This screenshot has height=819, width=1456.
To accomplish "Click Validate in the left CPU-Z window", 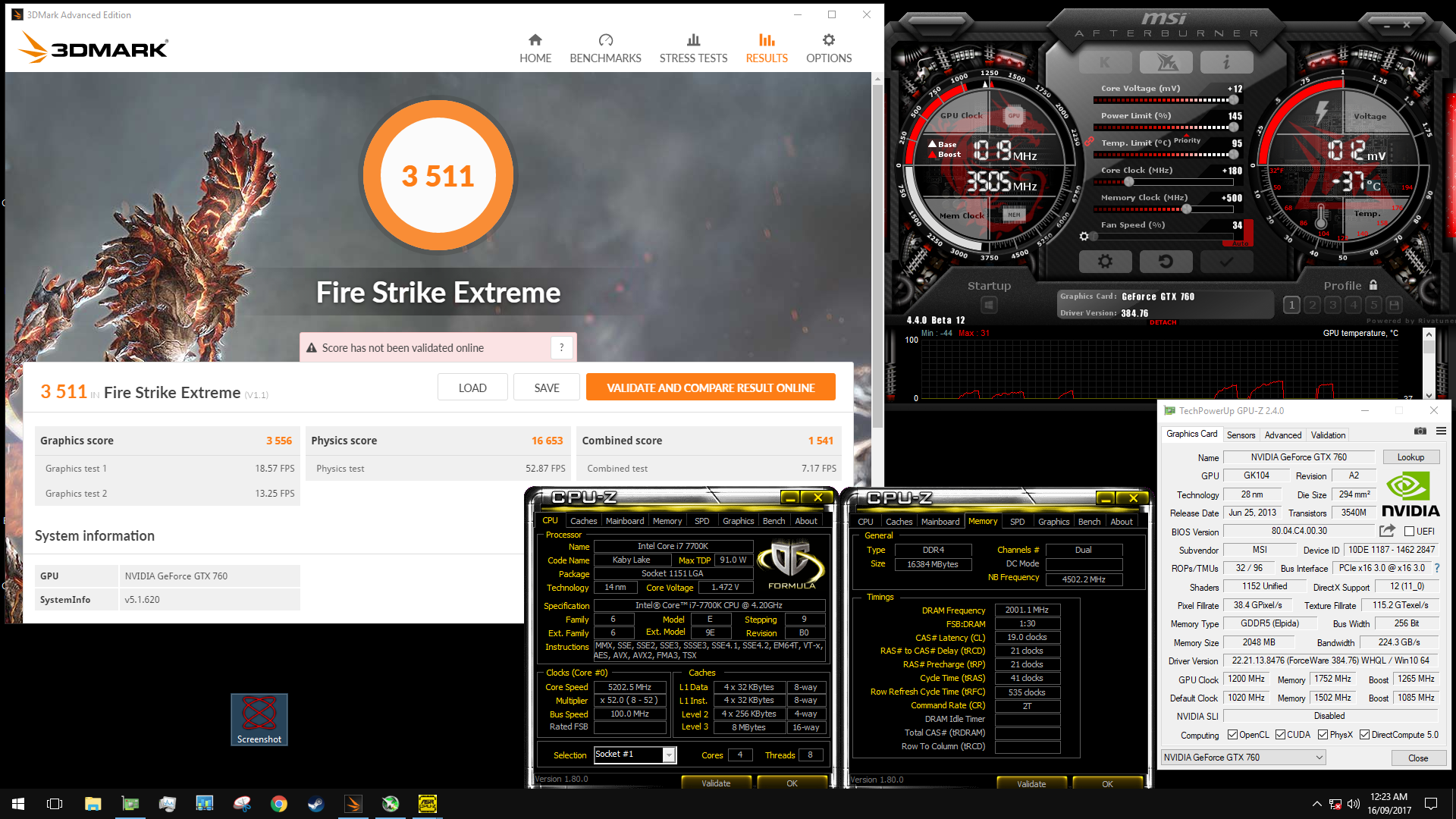I will pyautogui.click(x=716, y=783).
